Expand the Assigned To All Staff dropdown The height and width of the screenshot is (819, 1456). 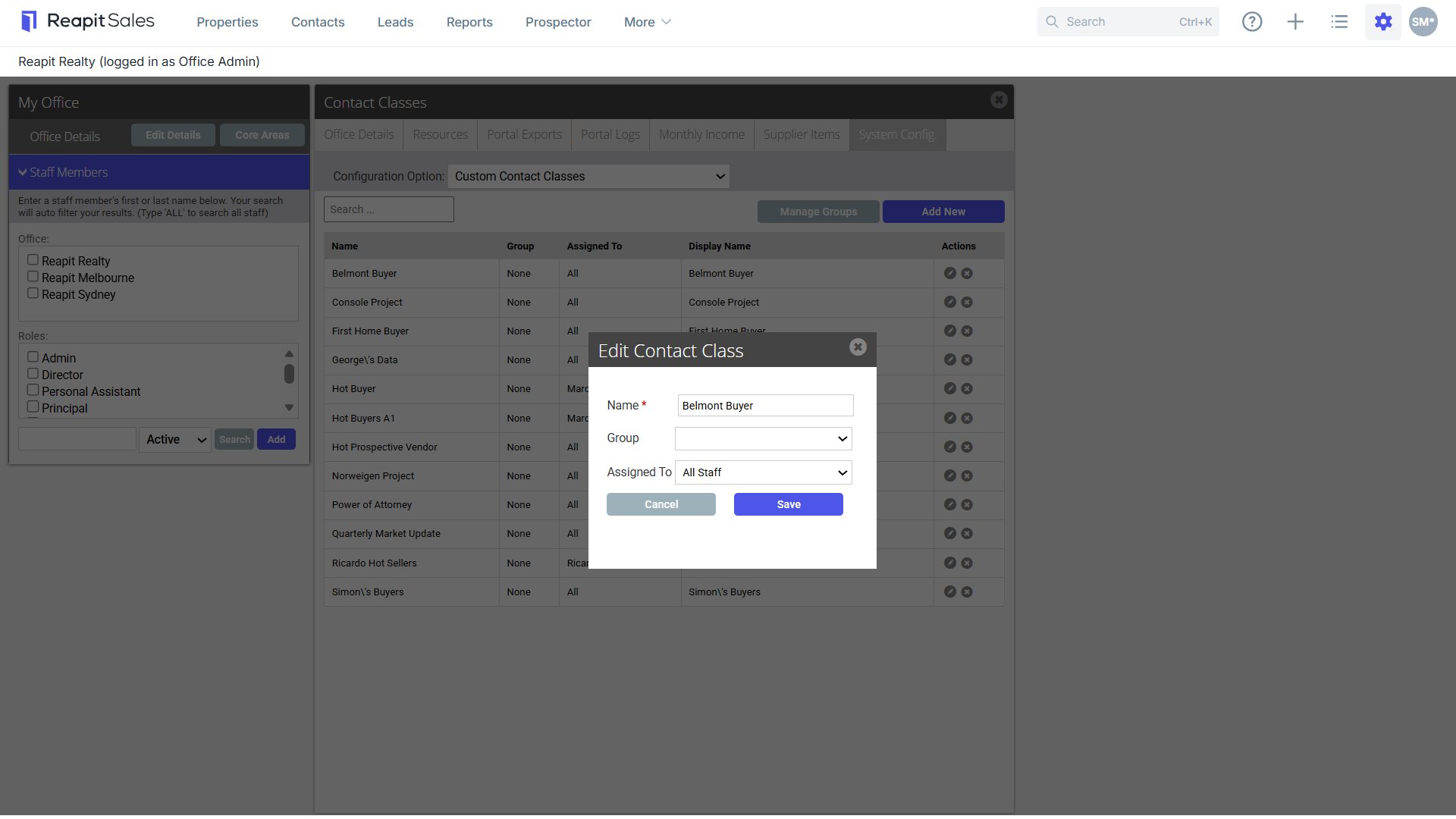(x=764, y=472)
